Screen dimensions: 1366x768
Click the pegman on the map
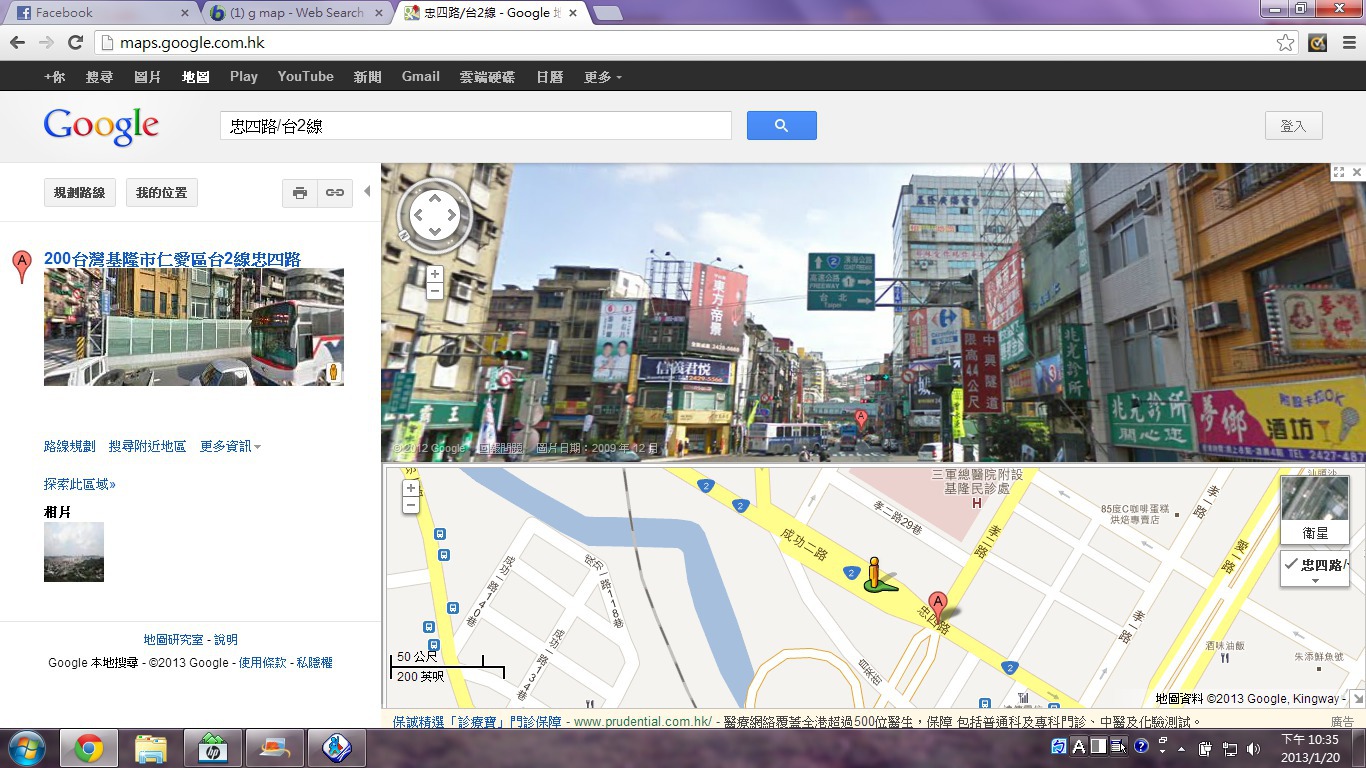877,575
